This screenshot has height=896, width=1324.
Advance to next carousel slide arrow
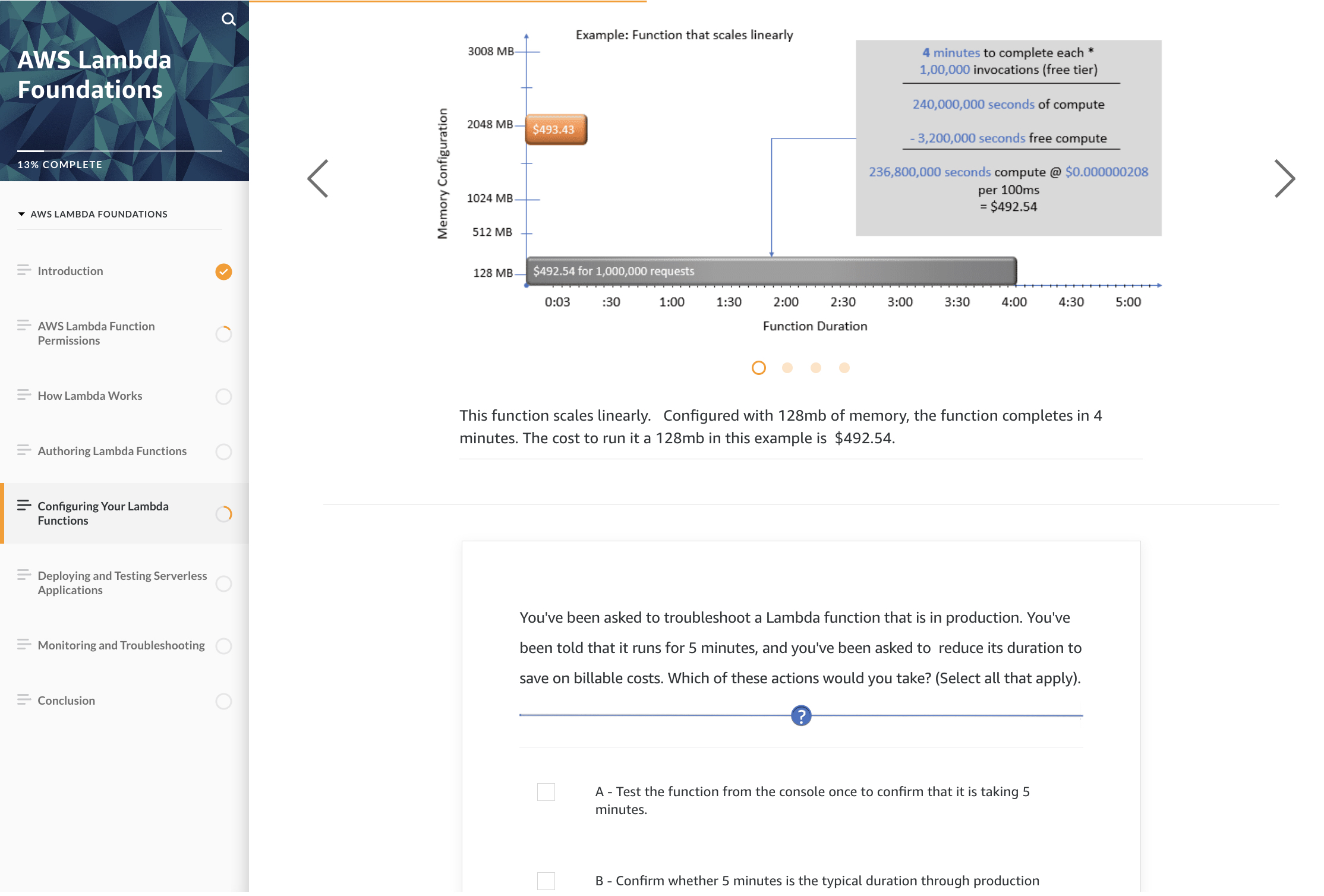point(1284,178)
